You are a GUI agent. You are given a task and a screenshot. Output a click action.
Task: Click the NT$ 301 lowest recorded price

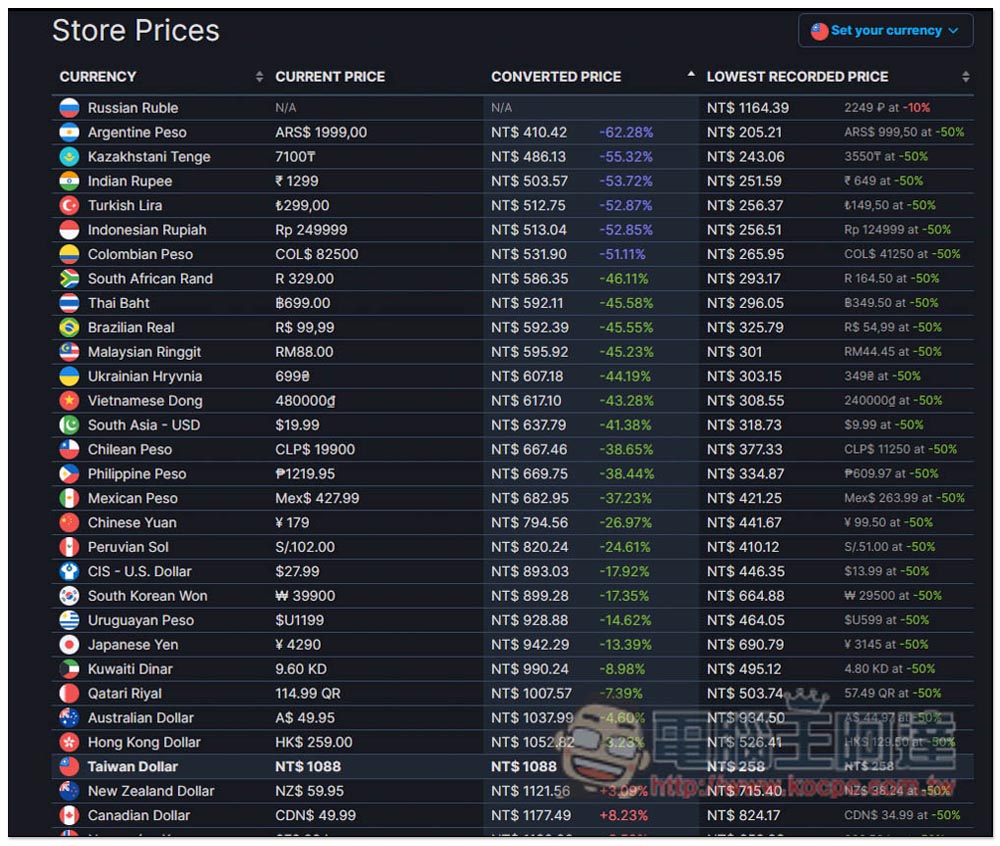pyautogui.click(x=734, y=351)
